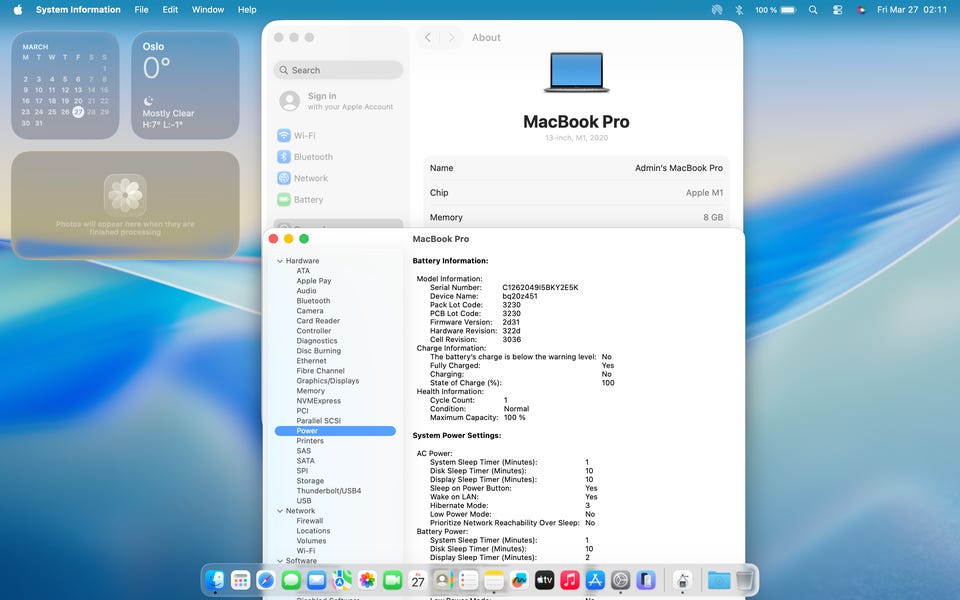Select Card Reader in the Hardware list

pyautogui.click(x=318, y=321)
